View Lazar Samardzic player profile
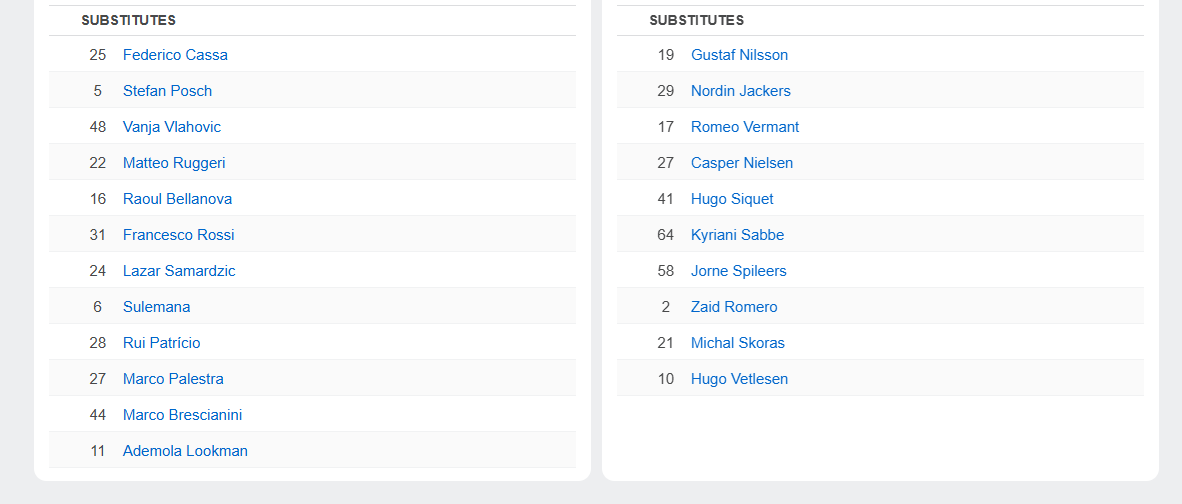 (179, 271)
